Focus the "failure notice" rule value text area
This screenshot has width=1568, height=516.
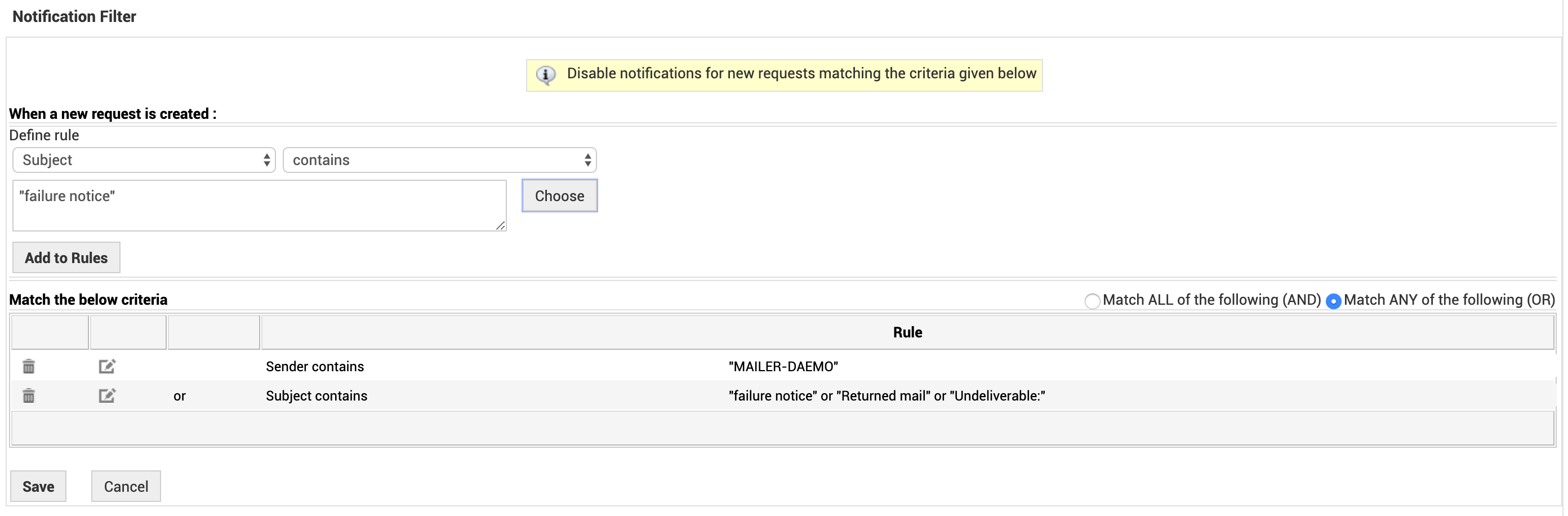pos(259,205)
